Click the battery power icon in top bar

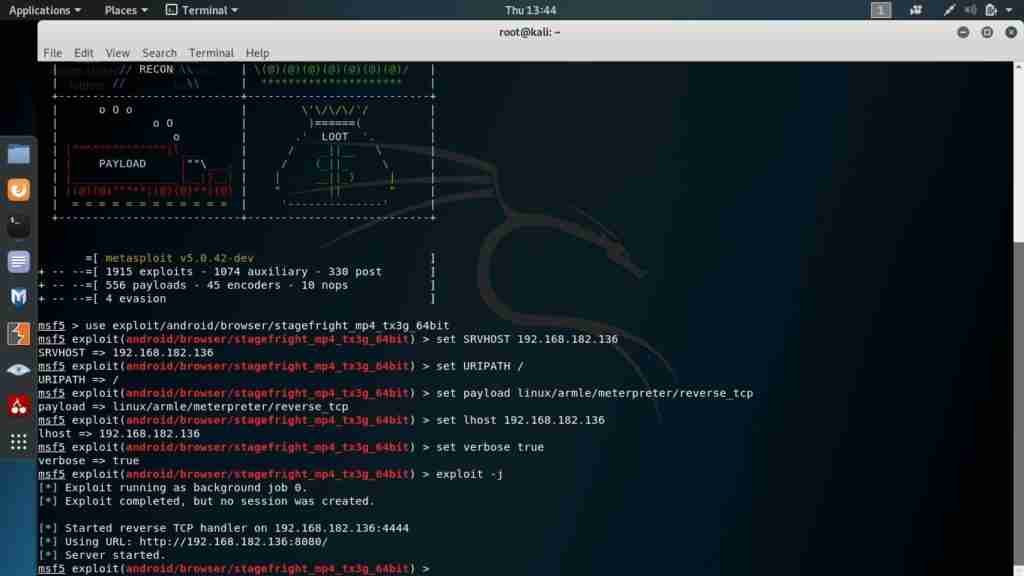[x=991, y=10]
